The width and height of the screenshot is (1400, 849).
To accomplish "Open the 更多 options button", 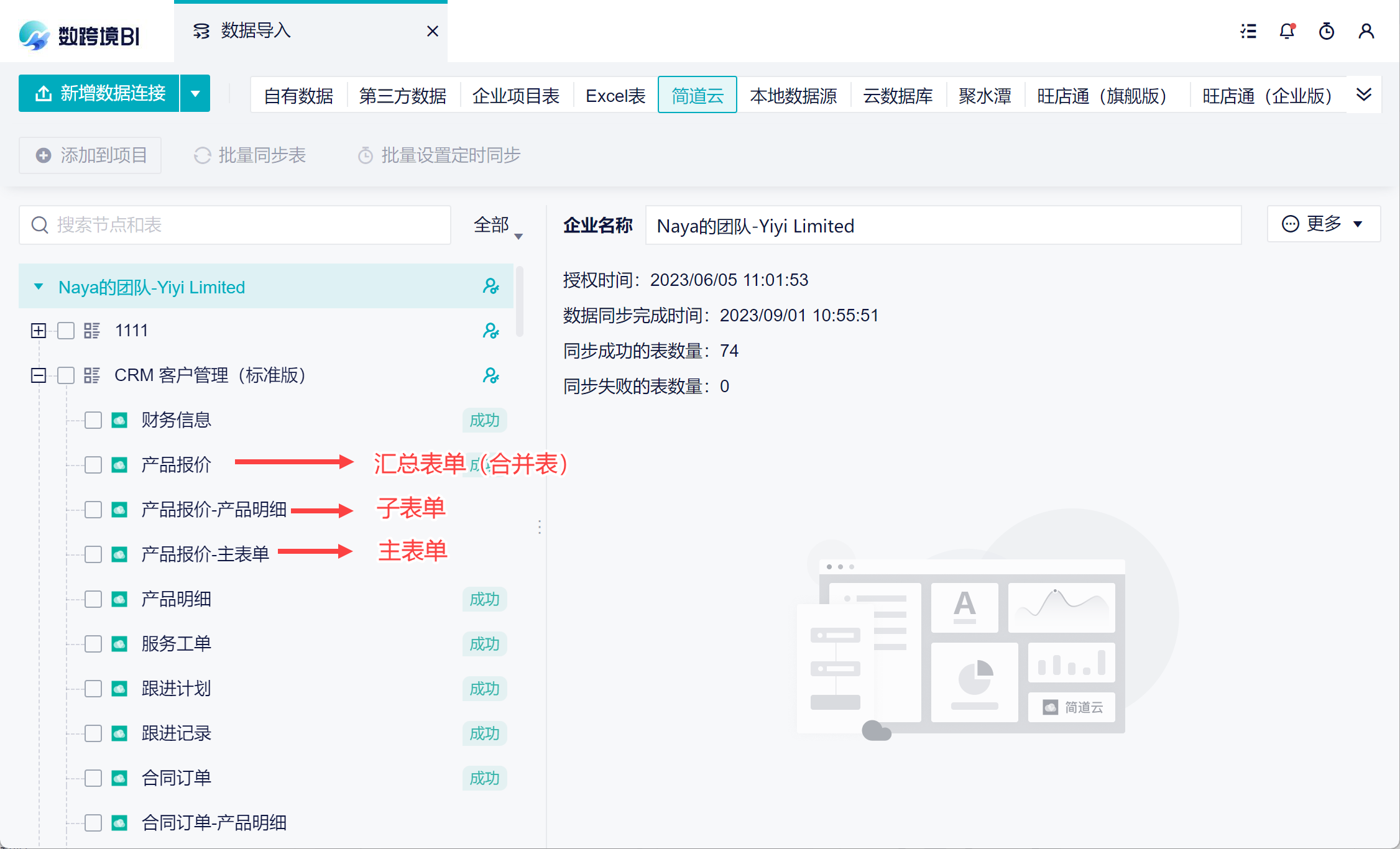I will pyautogui.click(x=1323, y=224).
